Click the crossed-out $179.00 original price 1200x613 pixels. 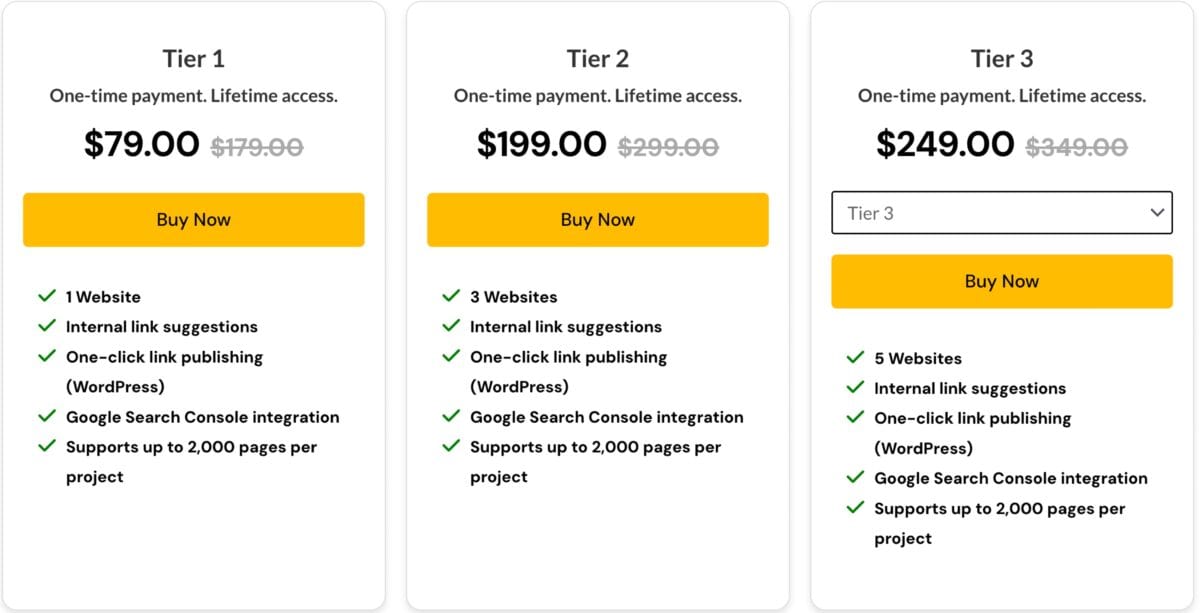point(257,147)
